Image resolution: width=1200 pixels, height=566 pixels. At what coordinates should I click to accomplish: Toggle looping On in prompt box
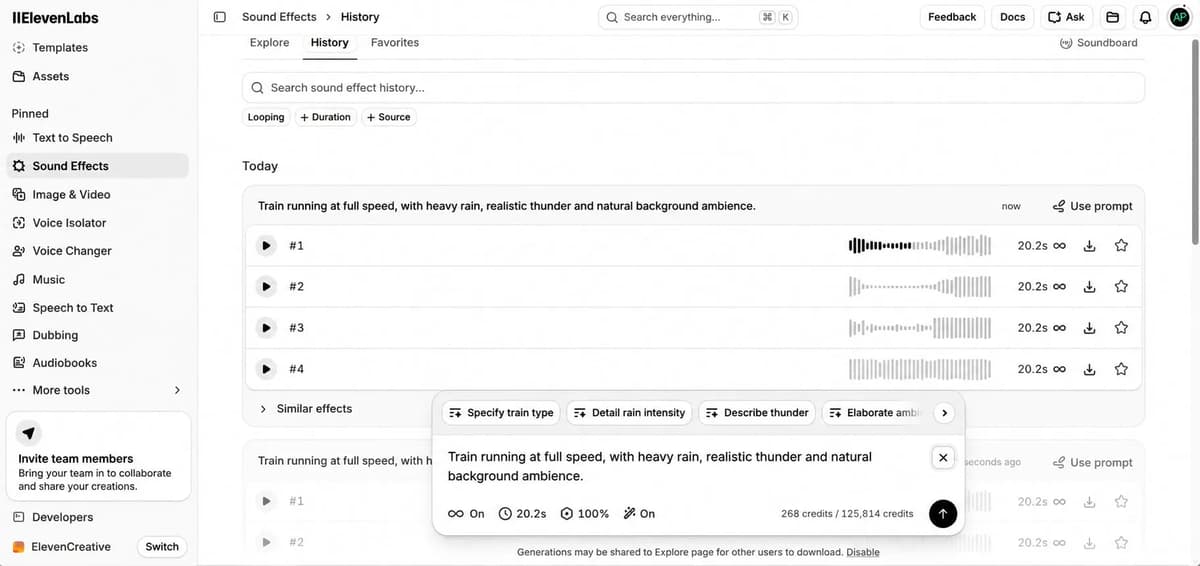click(x=466, y=514)
